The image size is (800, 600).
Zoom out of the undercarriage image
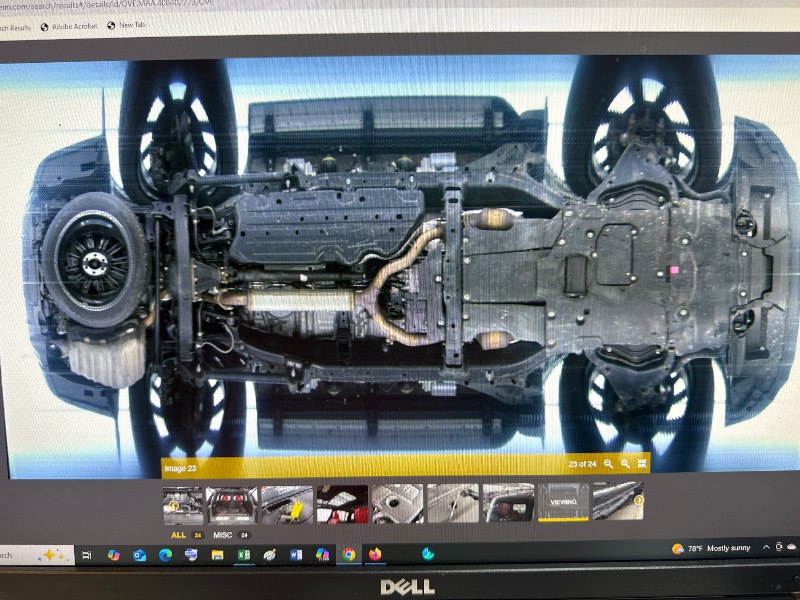(x=625, y=464)
